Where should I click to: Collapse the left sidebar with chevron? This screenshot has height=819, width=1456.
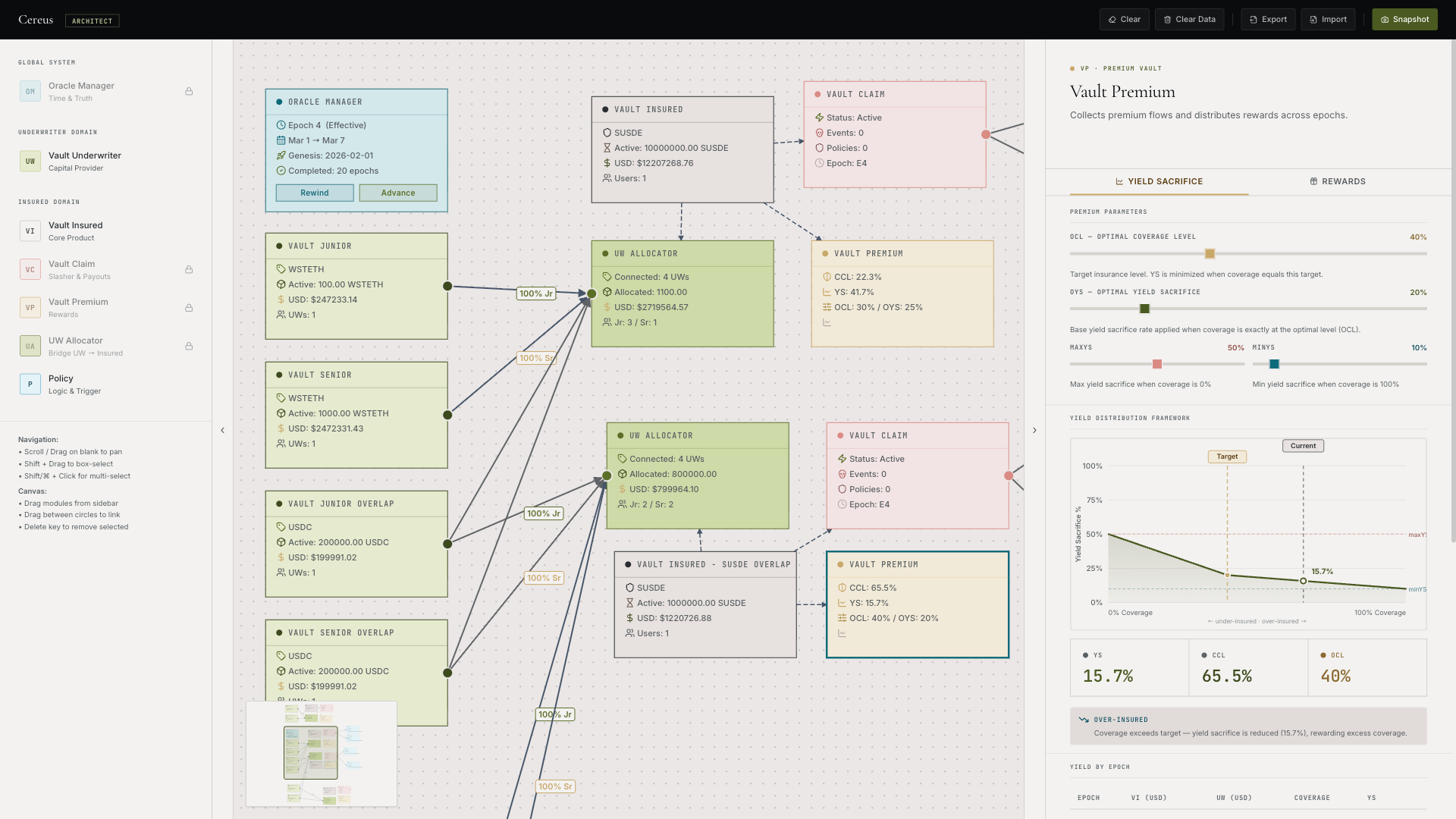pos(222,430)
